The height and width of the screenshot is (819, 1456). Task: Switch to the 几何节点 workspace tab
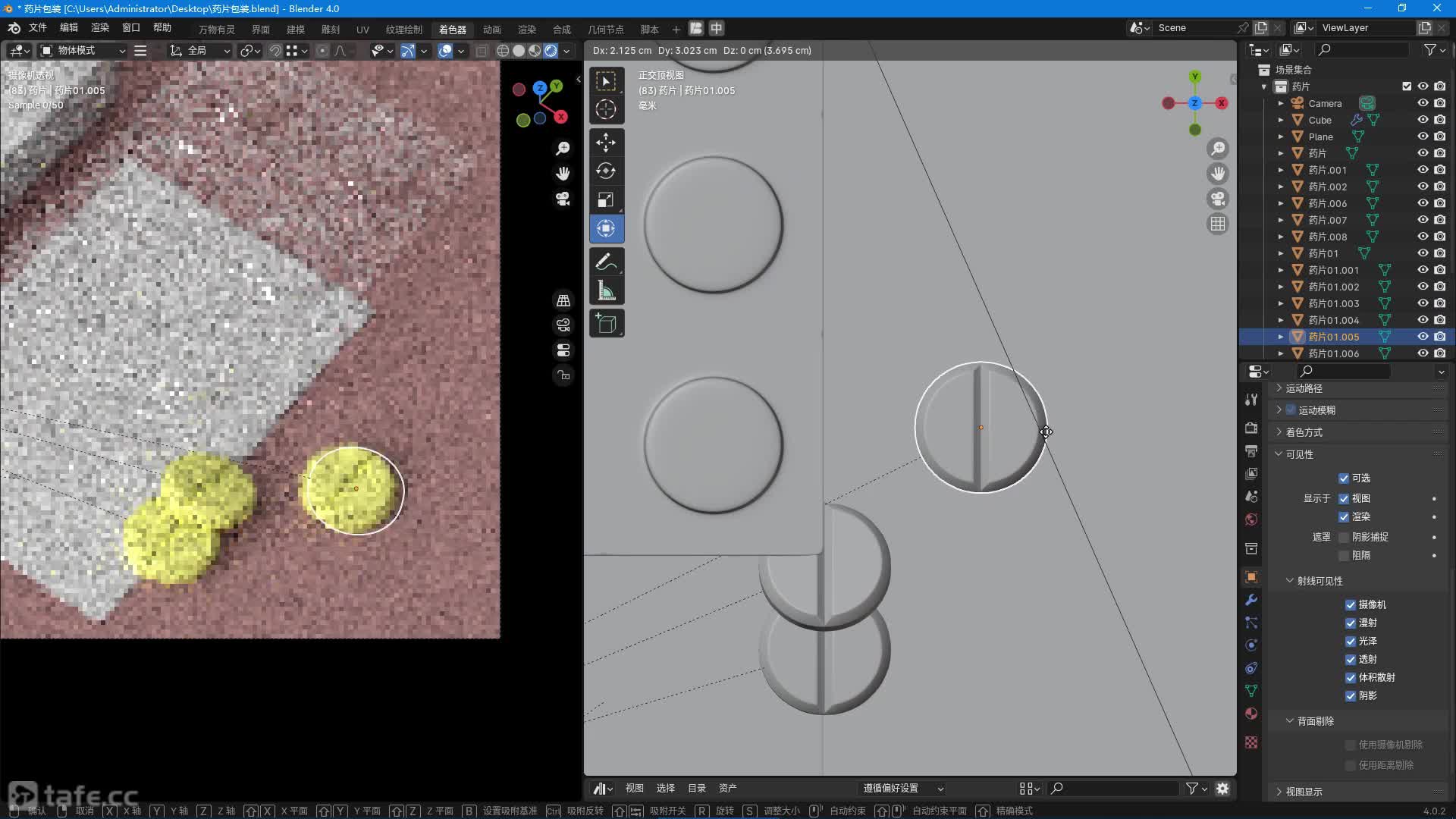pos(605,30)
